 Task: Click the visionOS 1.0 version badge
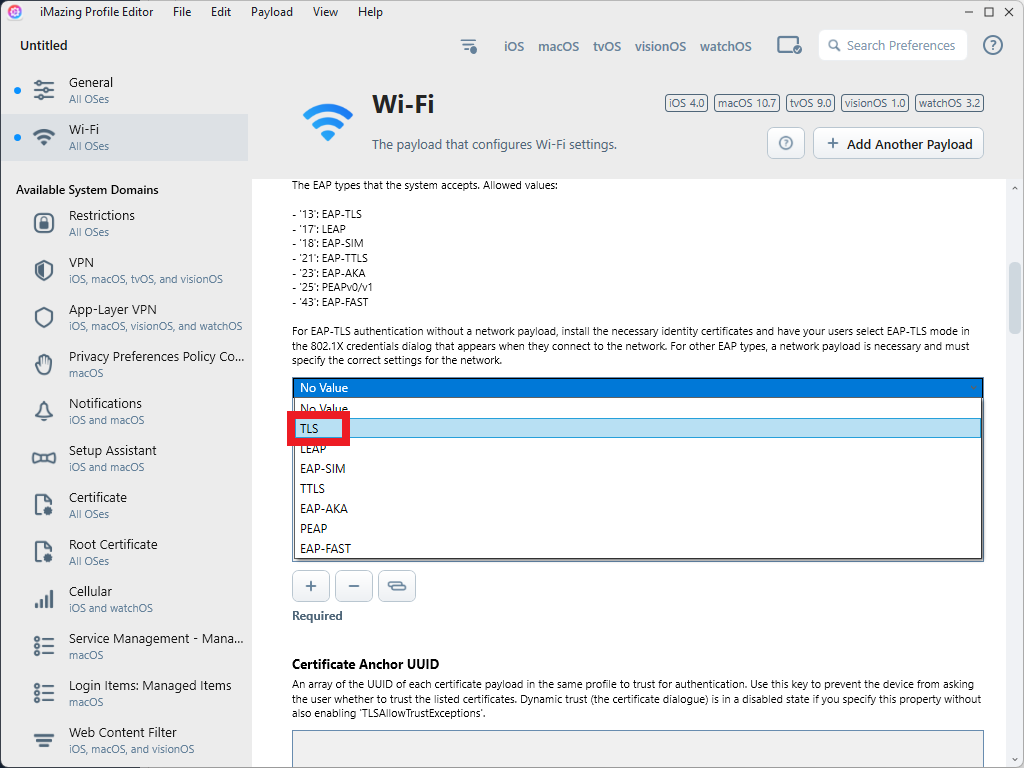[874, 103]
